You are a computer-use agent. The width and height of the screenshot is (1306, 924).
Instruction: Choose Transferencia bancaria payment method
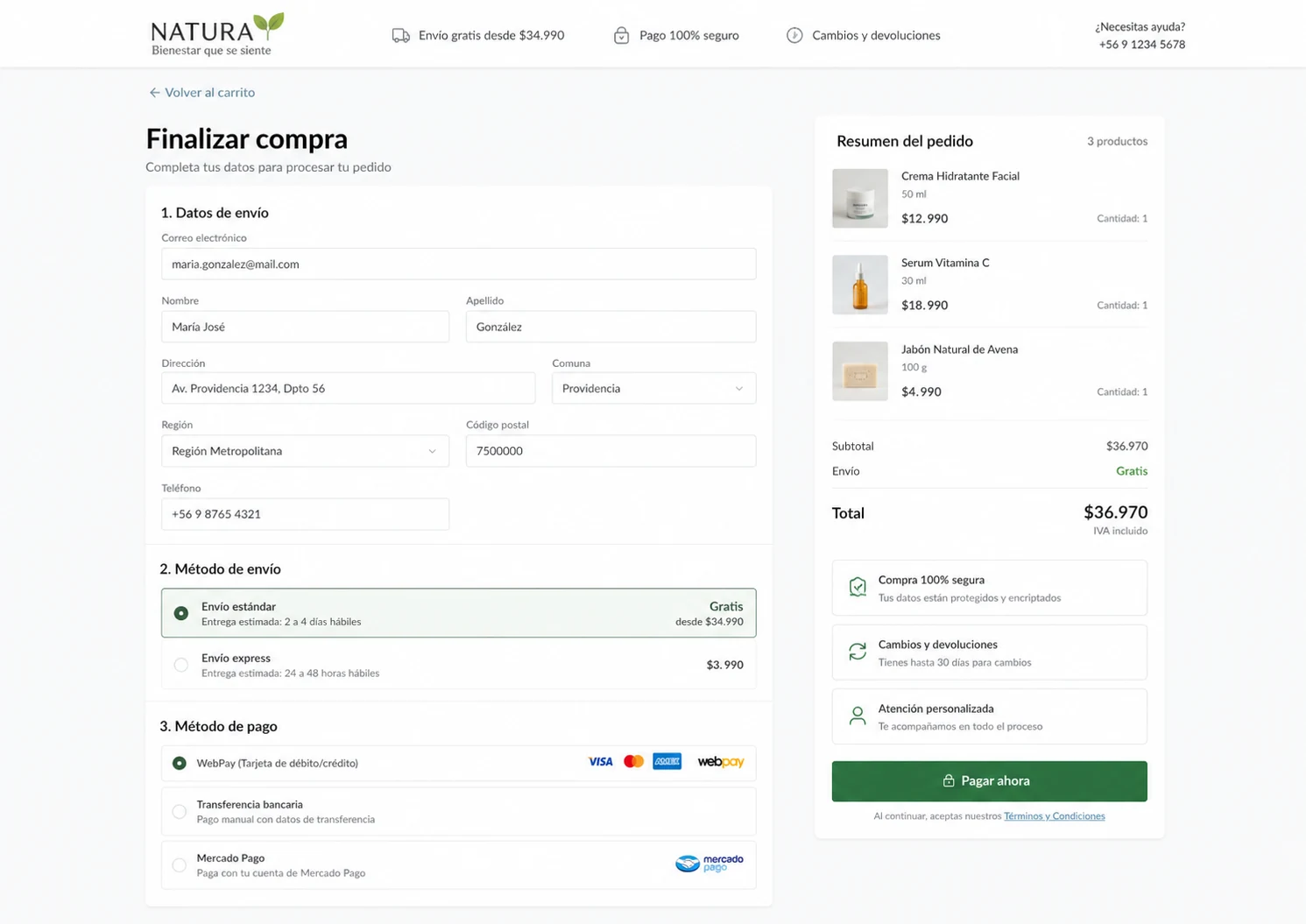click(458, 811)
